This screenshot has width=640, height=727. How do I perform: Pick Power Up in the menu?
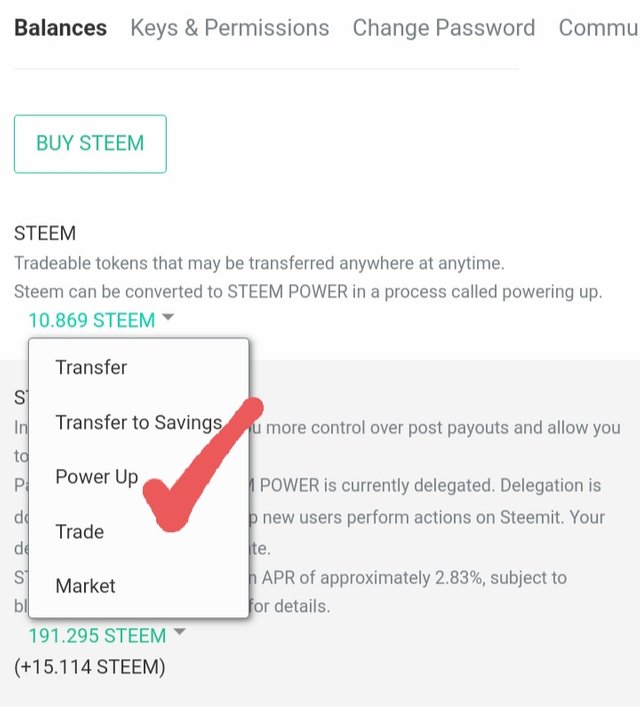[x=96, y=476]
